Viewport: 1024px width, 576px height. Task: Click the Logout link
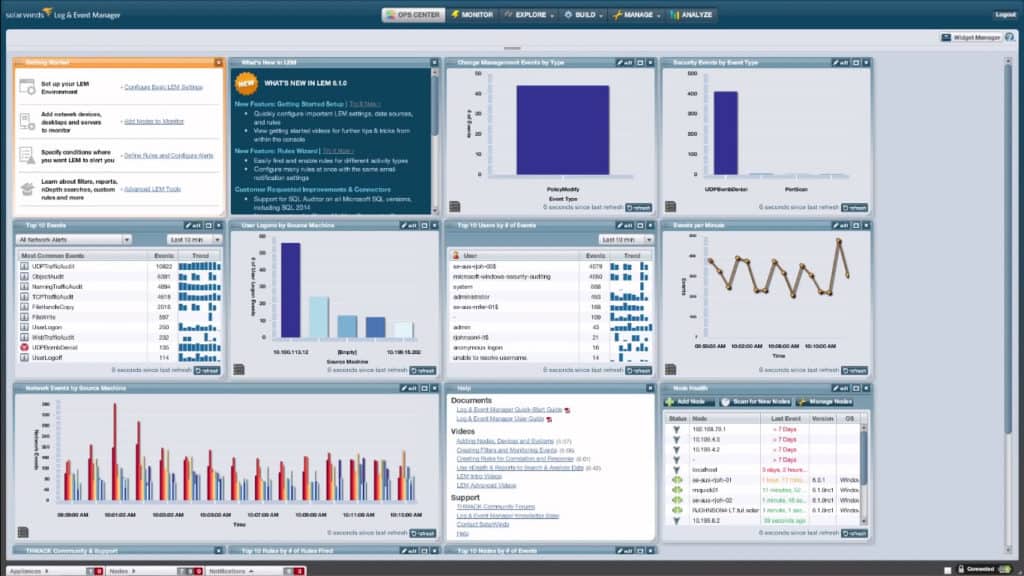point(1005,14)
